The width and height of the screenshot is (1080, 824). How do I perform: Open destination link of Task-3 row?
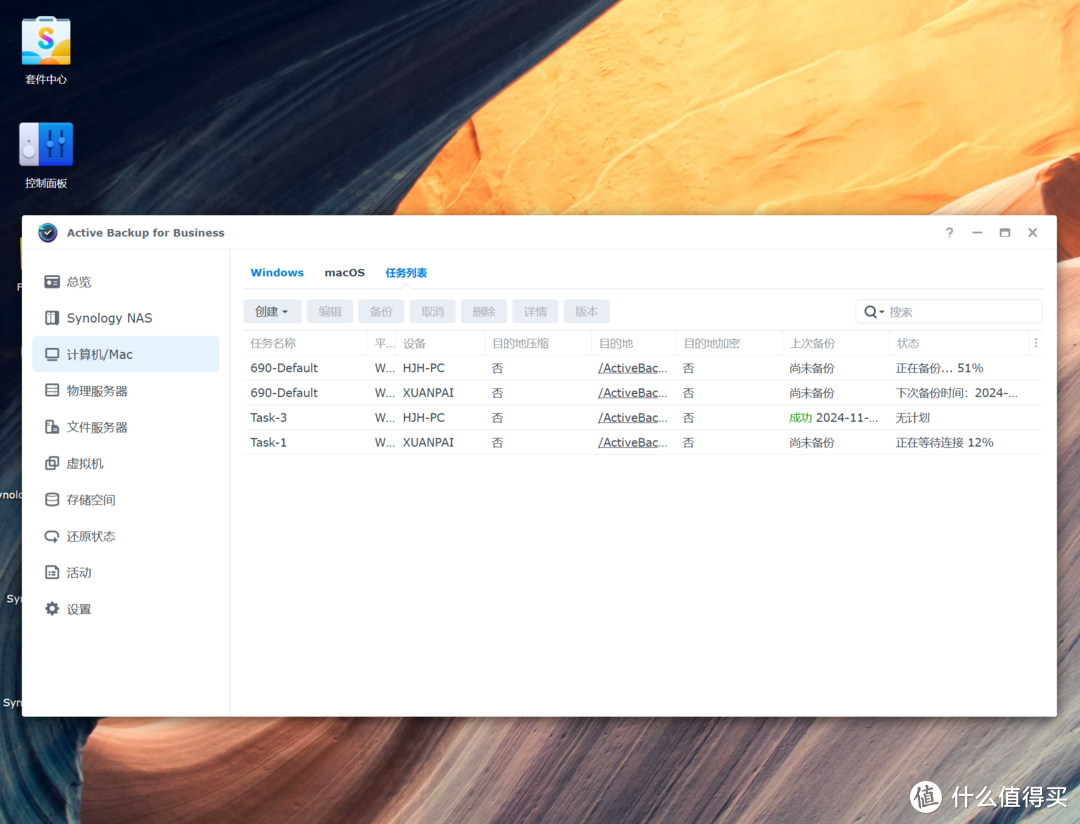(x=632, y=418)
